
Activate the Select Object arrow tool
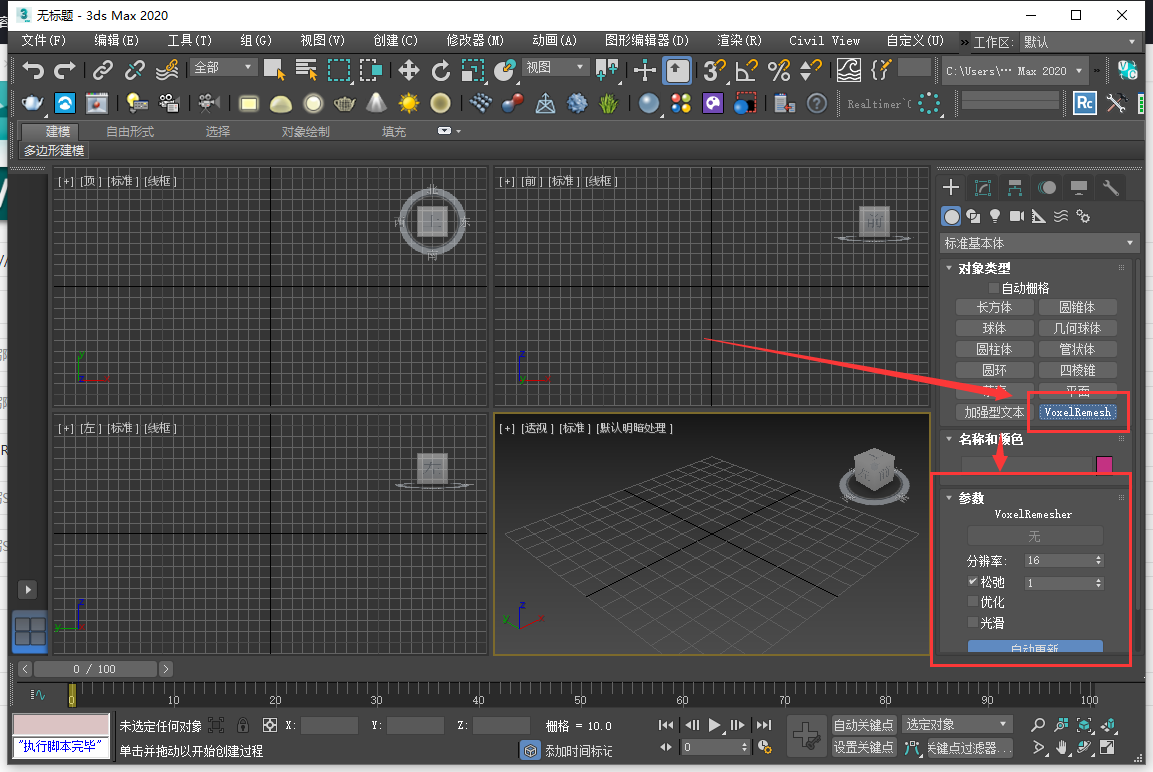click(274, 71)
